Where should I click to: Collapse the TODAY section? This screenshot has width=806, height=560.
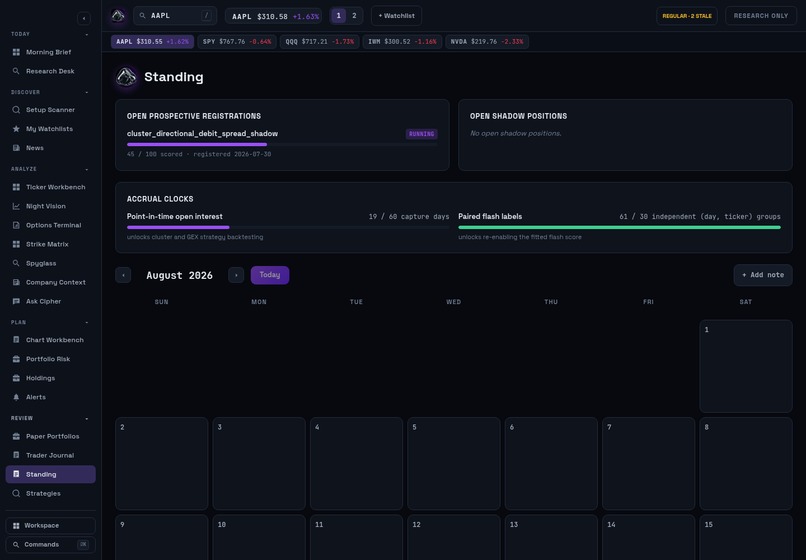click(86, 34)
